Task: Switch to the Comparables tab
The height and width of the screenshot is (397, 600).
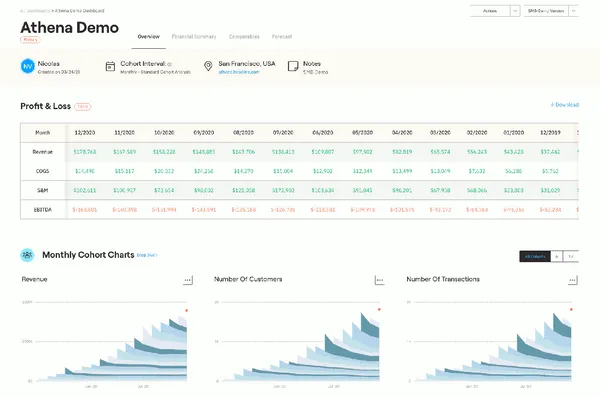Action: [244, 37]
